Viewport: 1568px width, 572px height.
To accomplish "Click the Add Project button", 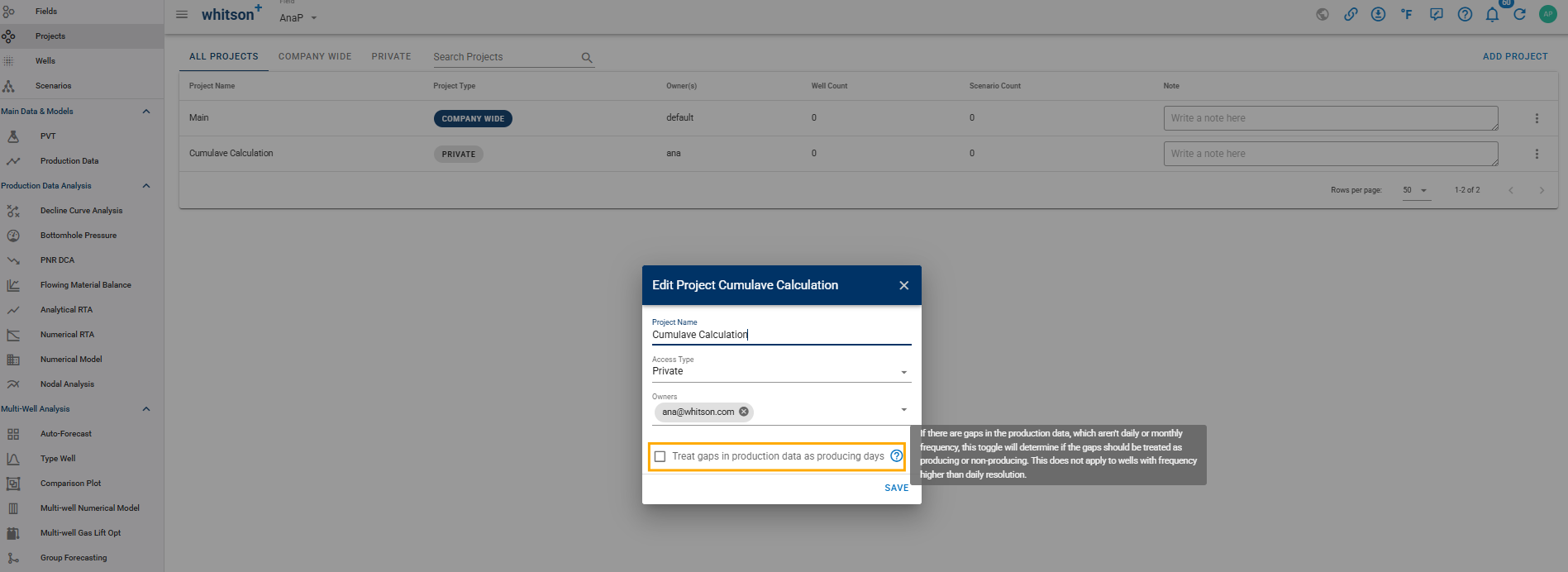I will pos(1514,56).
